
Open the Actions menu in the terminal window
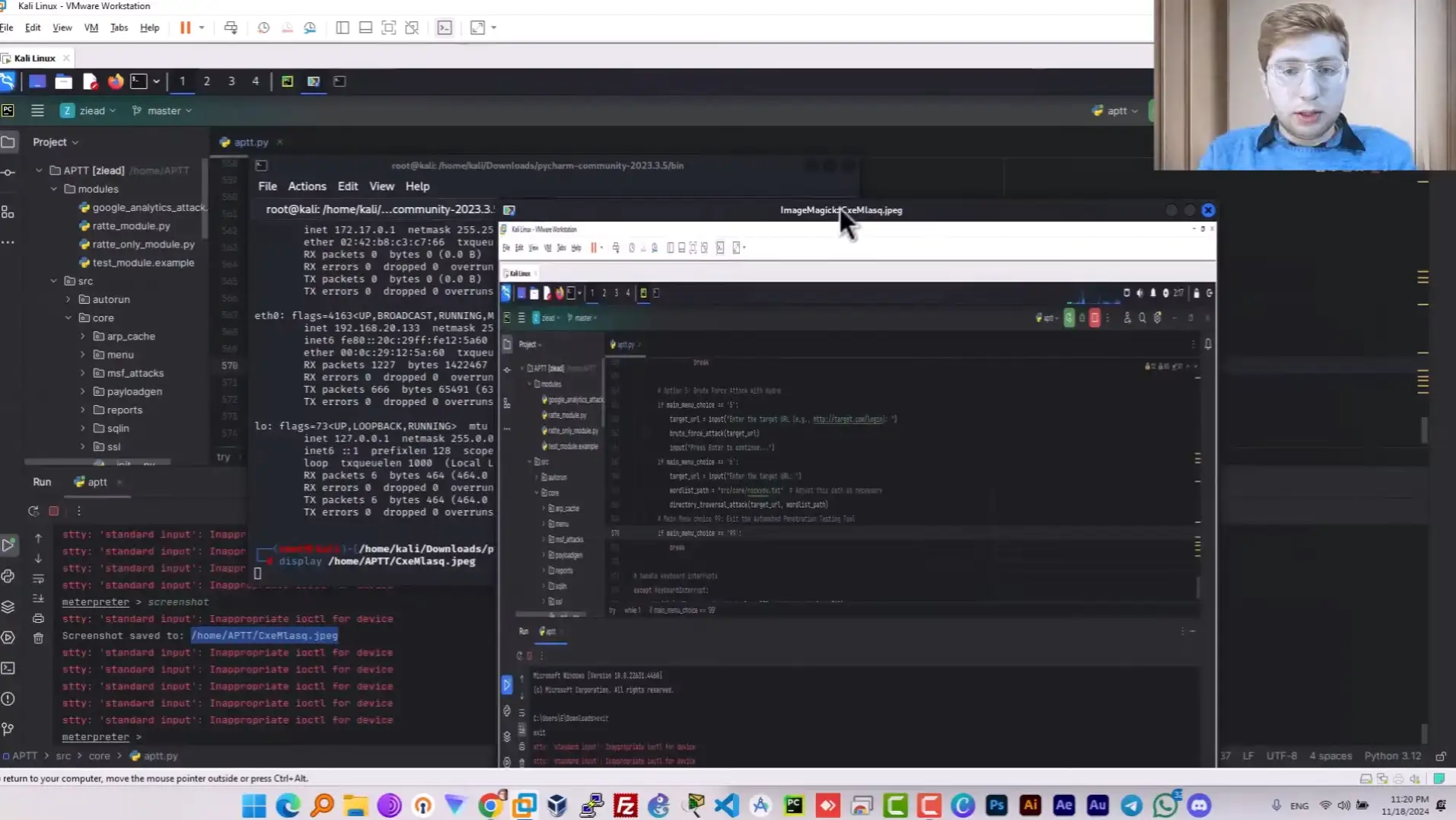307,186
